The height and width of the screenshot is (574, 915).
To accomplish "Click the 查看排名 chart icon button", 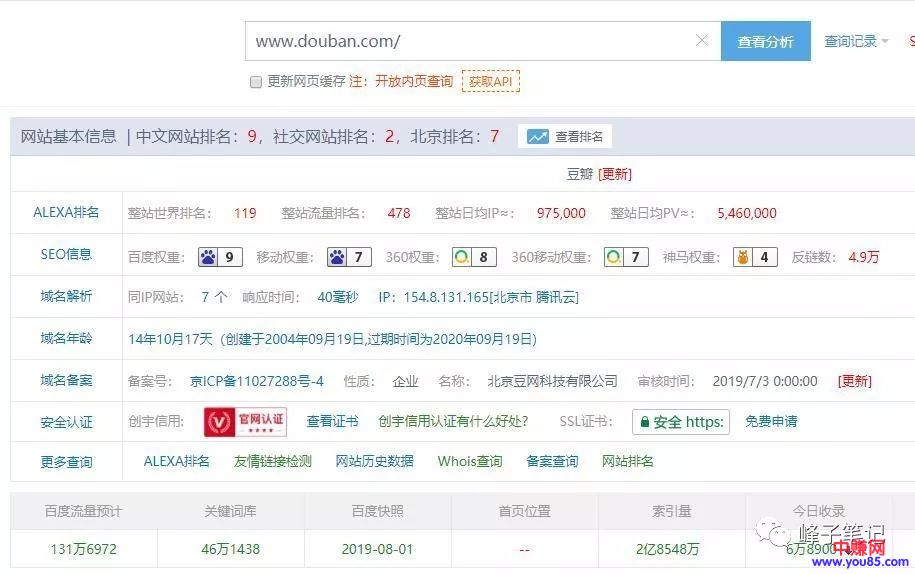I will (564, 137).
